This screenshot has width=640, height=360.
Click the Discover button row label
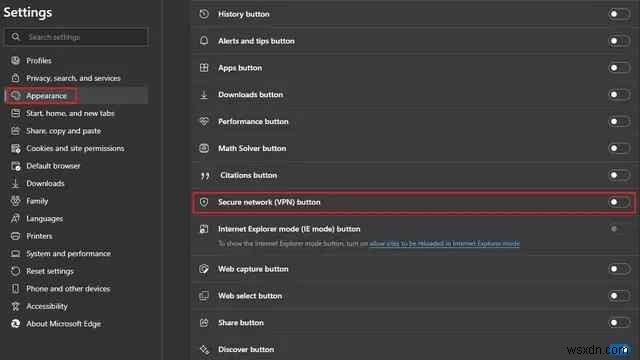pyautogui.click(x=246, y=349)
